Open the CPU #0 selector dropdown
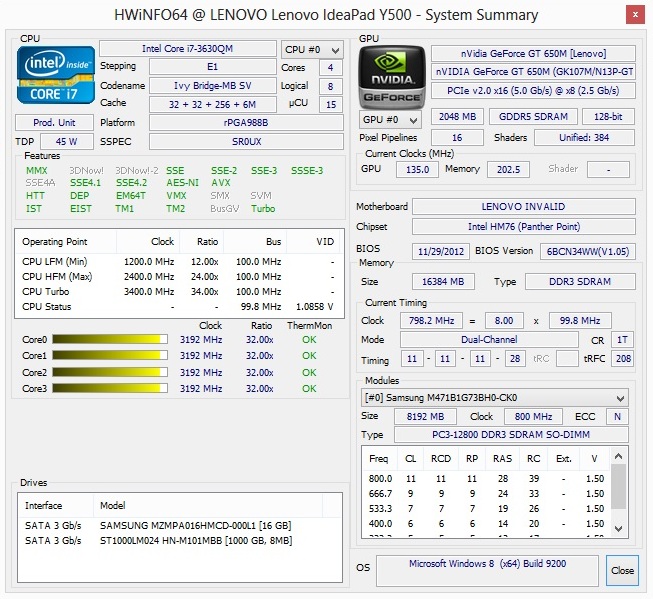 312,50
